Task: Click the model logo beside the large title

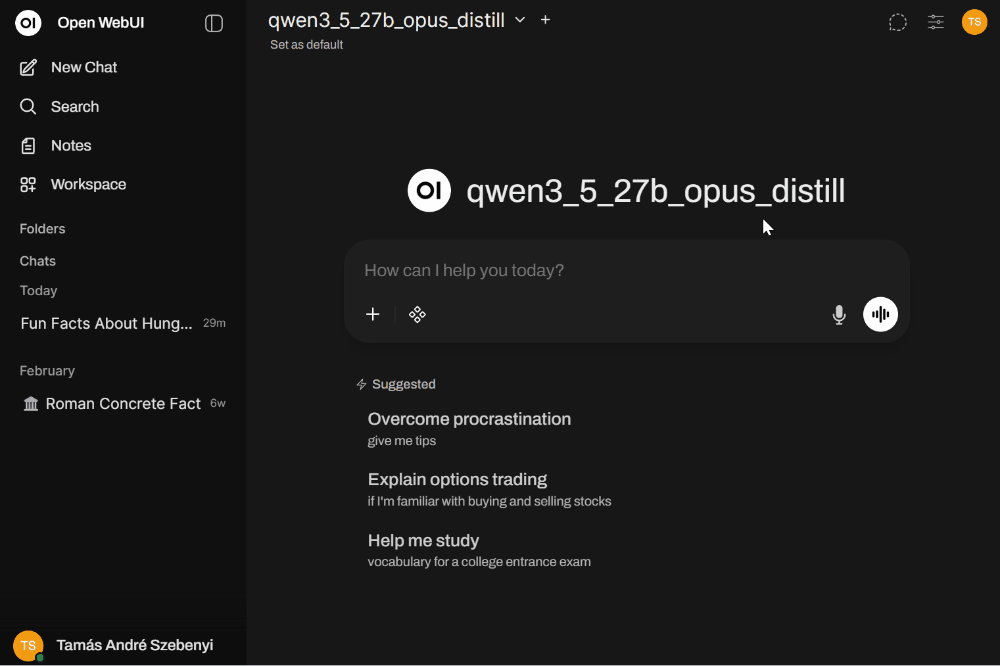Action: (429, 190)
